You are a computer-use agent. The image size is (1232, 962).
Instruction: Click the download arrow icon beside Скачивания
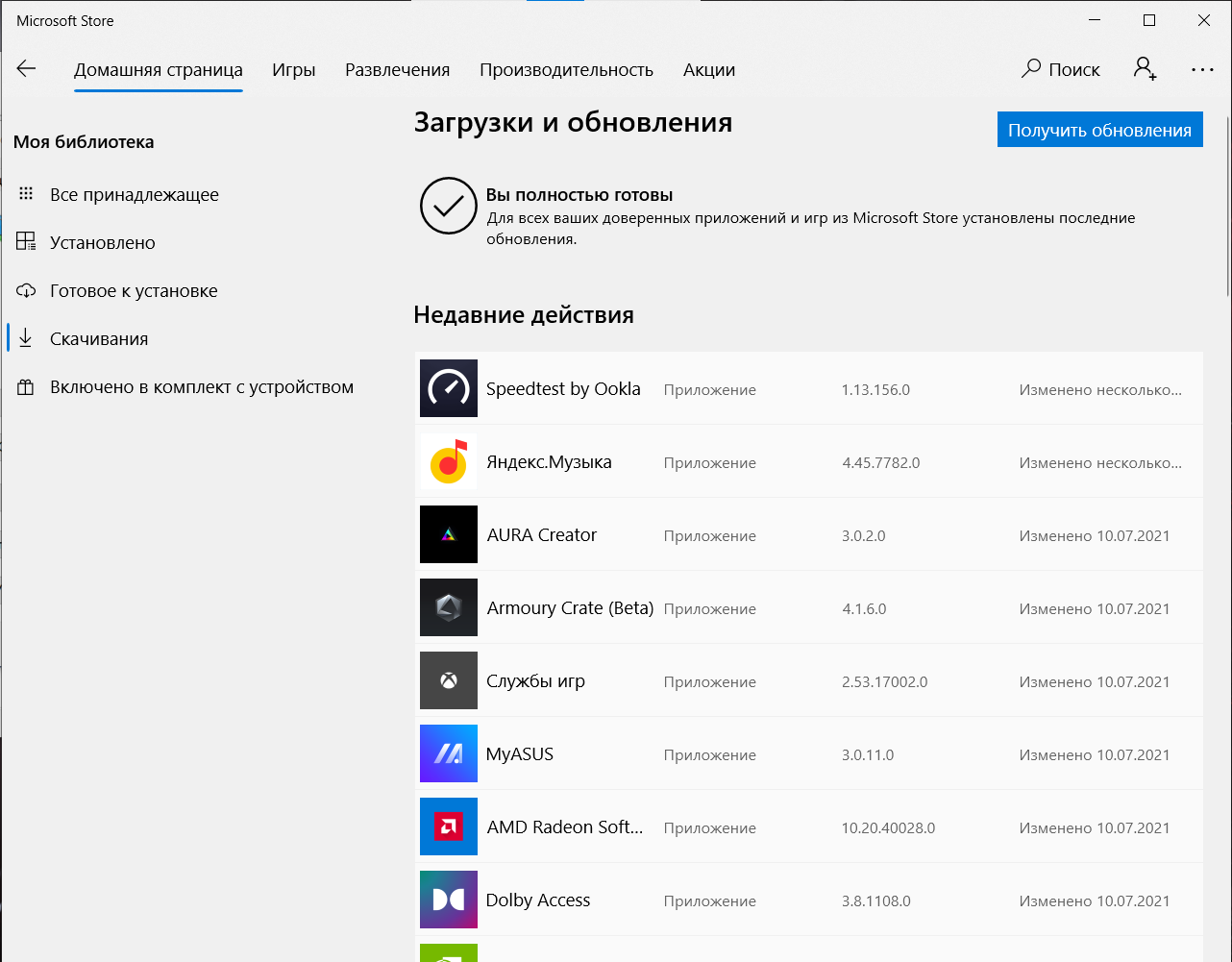pos(26,338)
